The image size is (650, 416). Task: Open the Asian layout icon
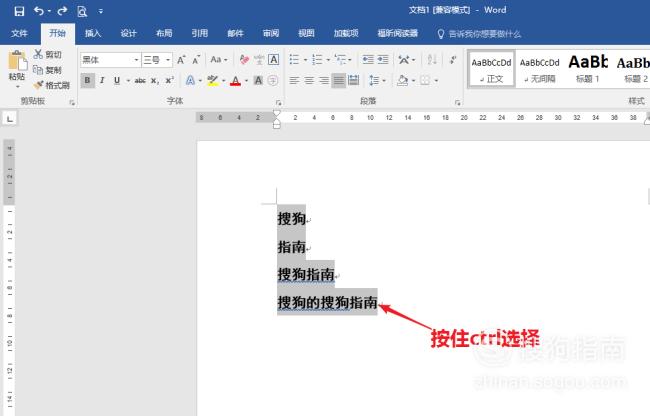coord(404,60)
